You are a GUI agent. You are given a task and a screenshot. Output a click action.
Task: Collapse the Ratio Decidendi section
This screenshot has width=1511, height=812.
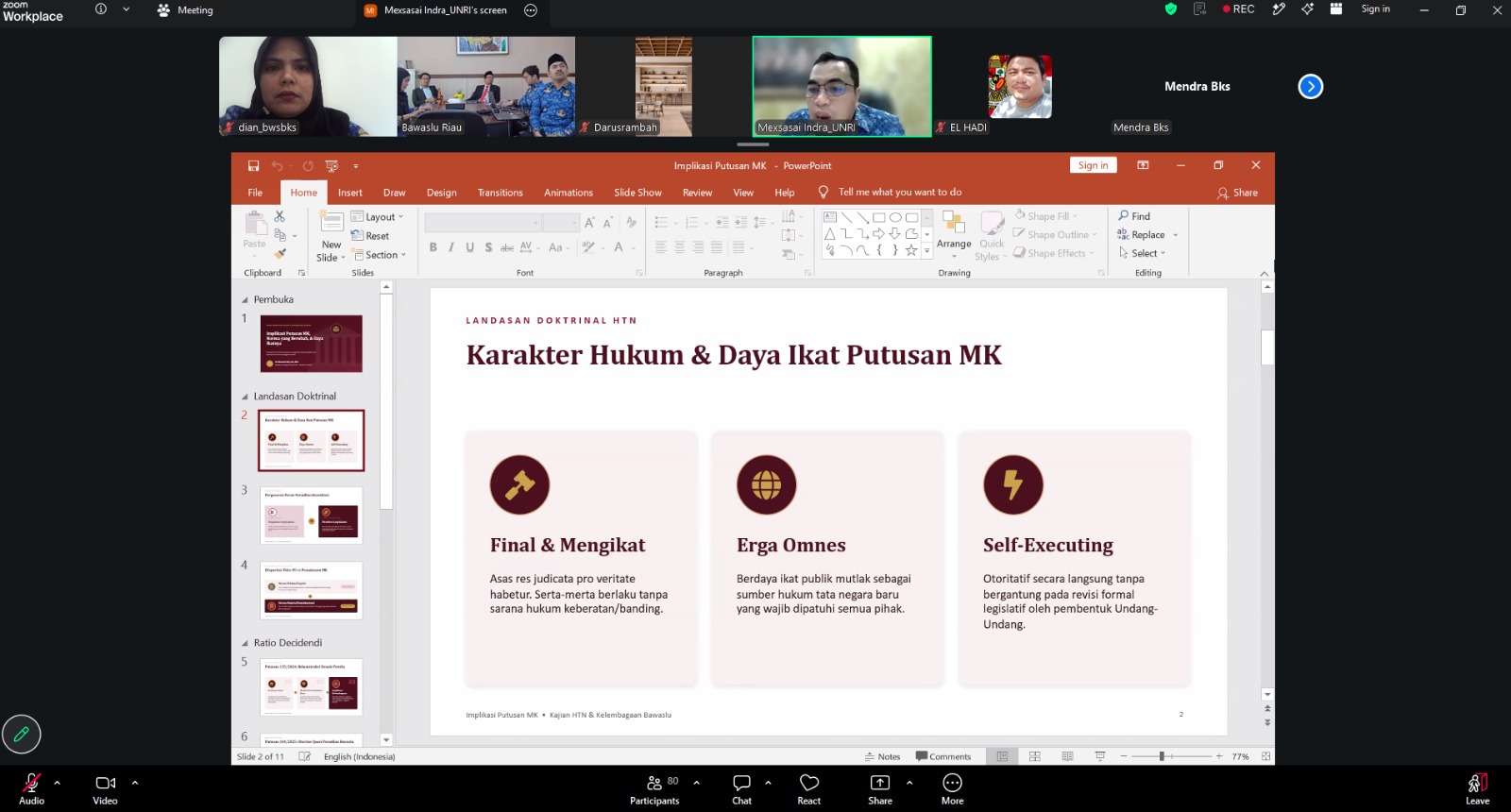246,643
